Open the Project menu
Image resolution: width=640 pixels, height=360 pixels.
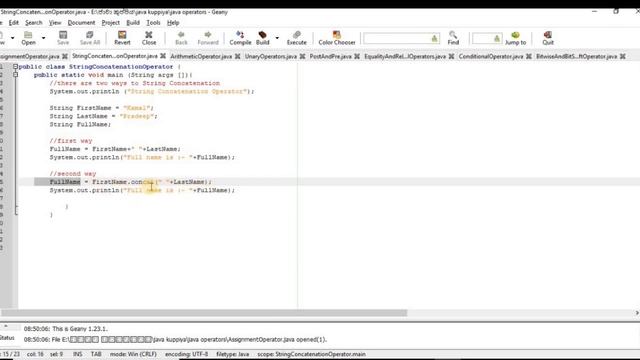[111, 22]
